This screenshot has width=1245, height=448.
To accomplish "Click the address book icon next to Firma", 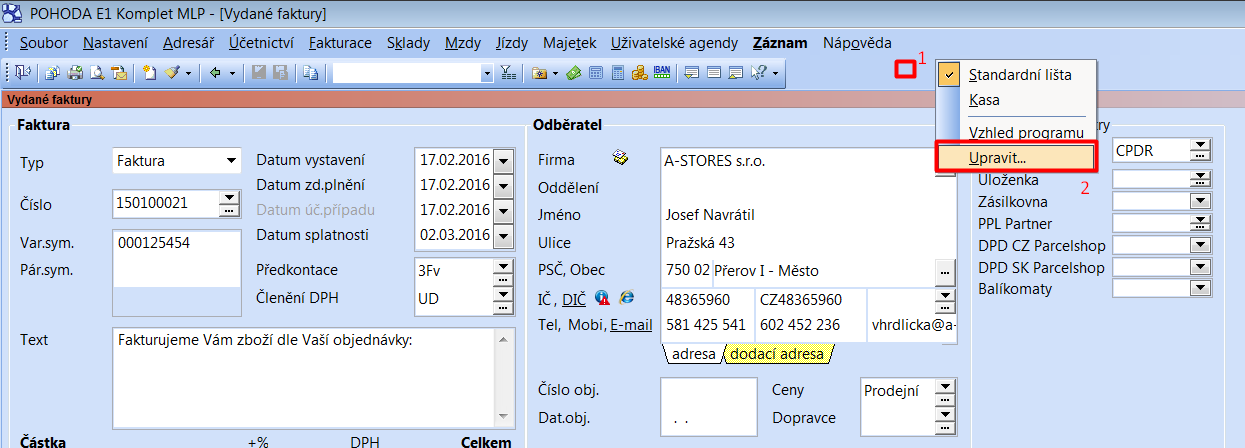I will point(620,158).
